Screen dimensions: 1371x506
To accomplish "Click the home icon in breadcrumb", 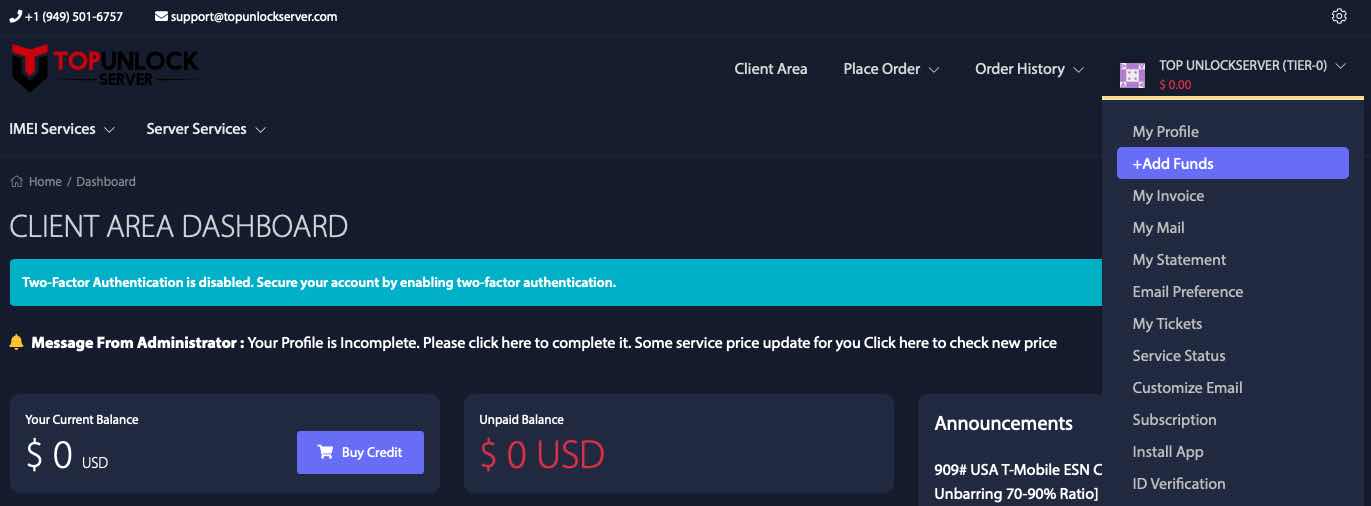I will [x=16, y=182].
